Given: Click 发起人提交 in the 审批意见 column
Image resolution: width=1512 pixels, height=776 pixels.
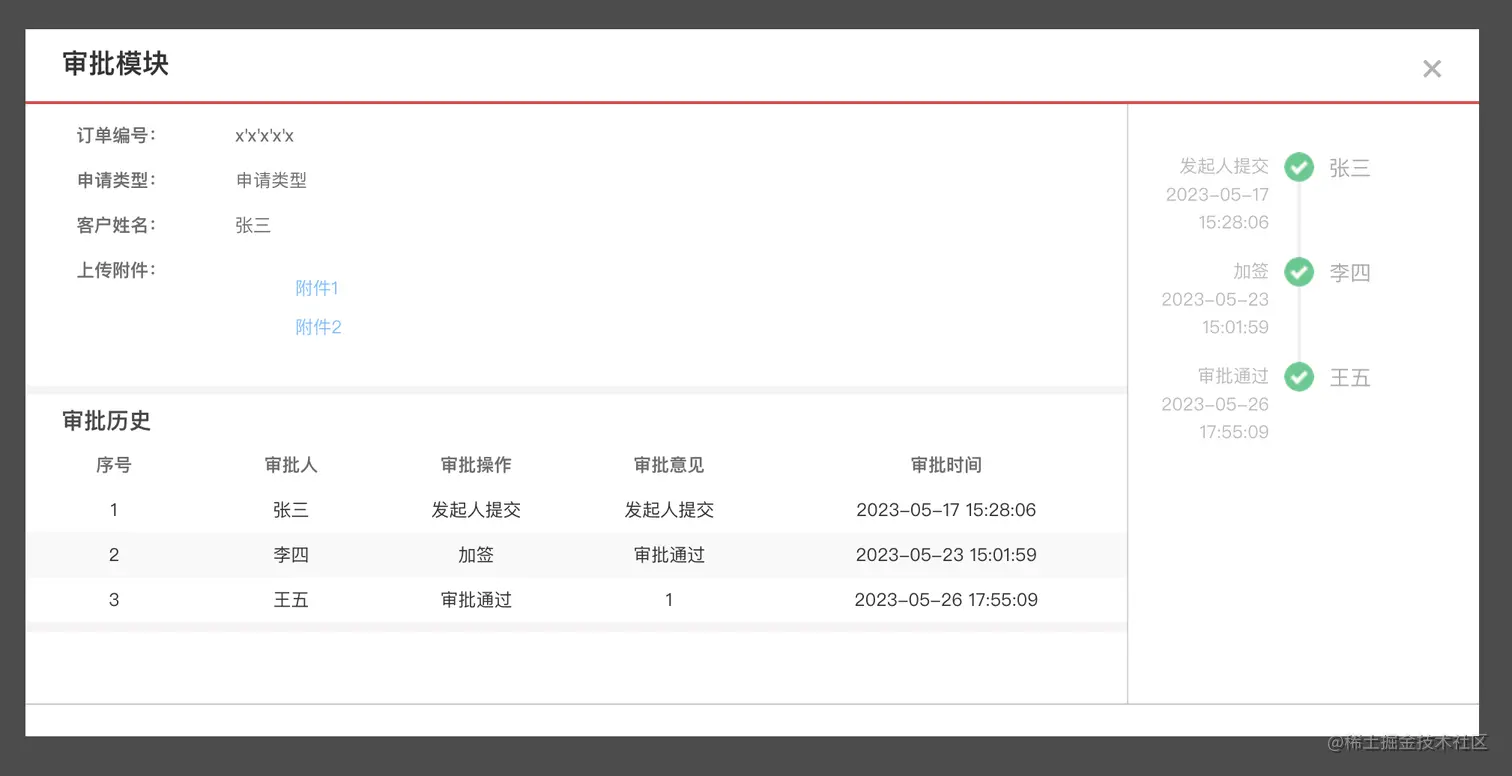Looking at the screenshot, I should [x=669, y=510].
